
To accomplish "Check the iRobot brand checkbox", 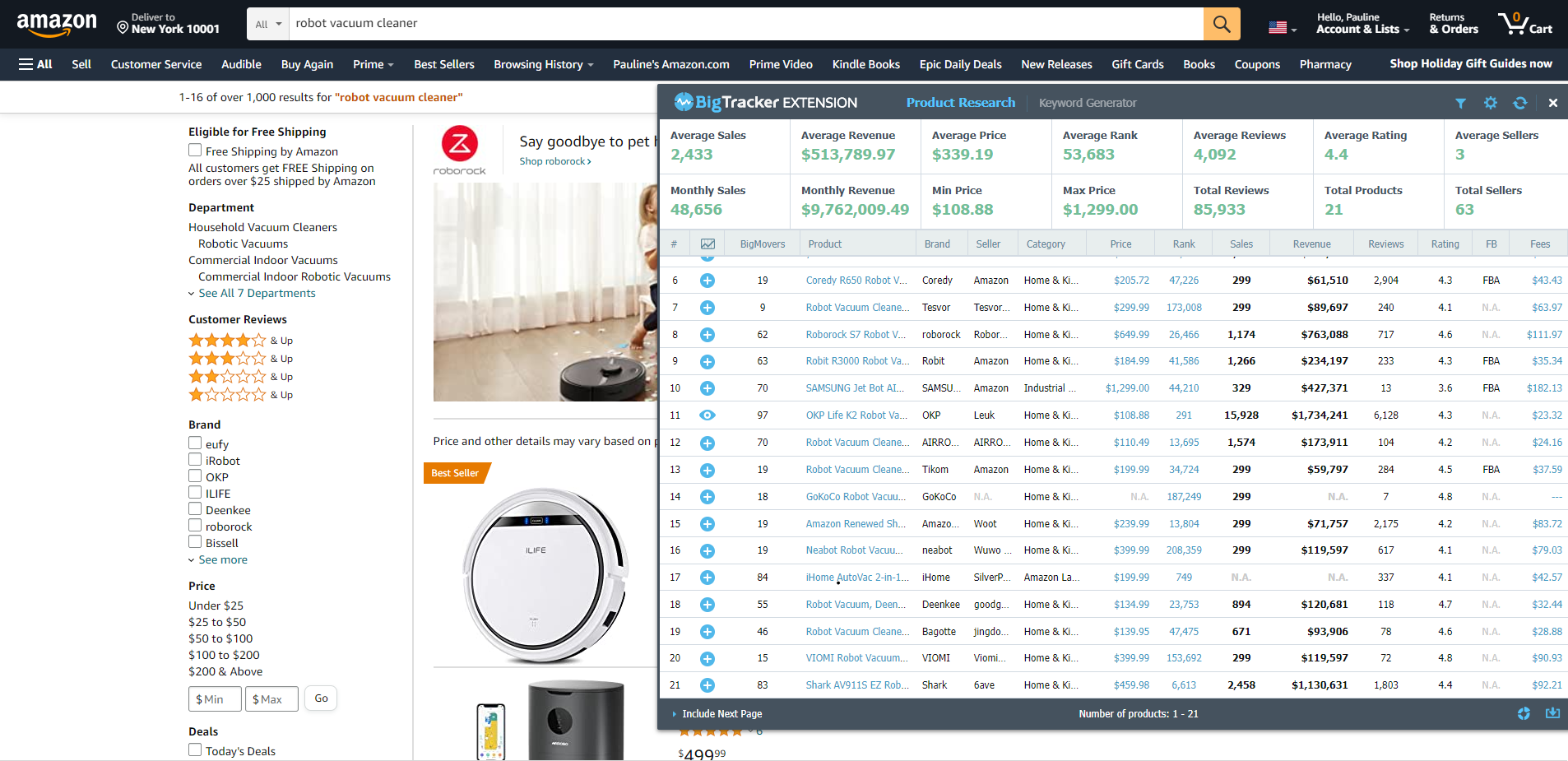I will pyautogui.click(x=195, y=460).
